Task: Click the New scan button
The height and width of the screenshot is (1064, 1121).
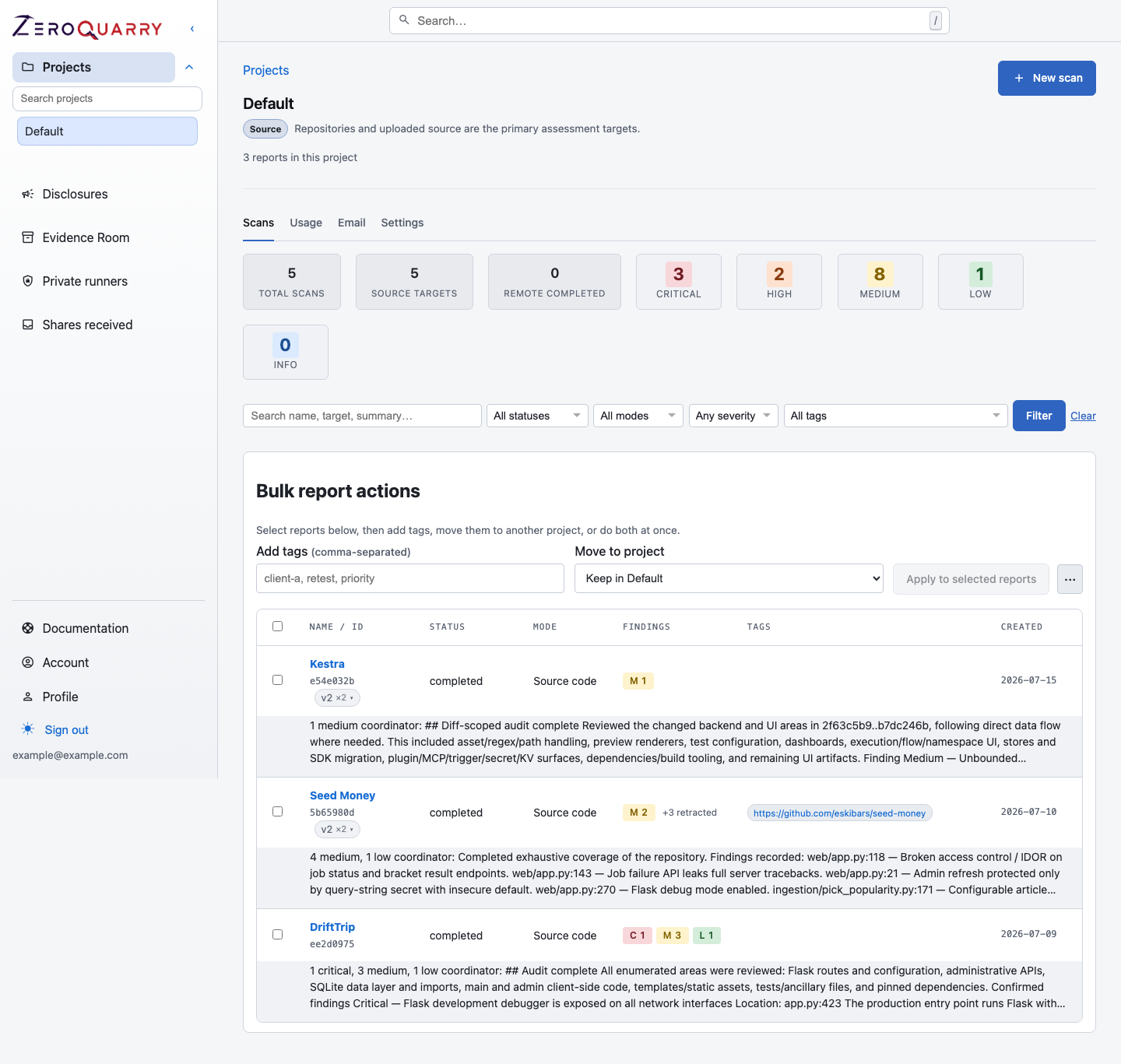Action: (1047, 78)
